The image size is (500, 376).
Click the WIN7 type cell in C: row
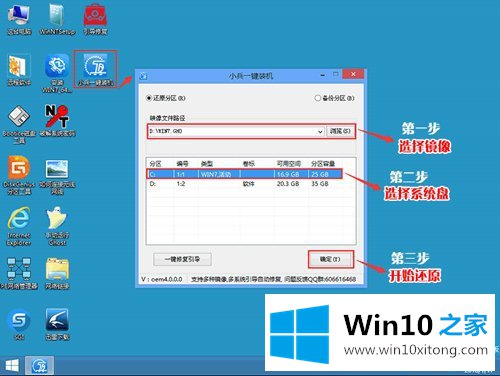click(216, 174)
